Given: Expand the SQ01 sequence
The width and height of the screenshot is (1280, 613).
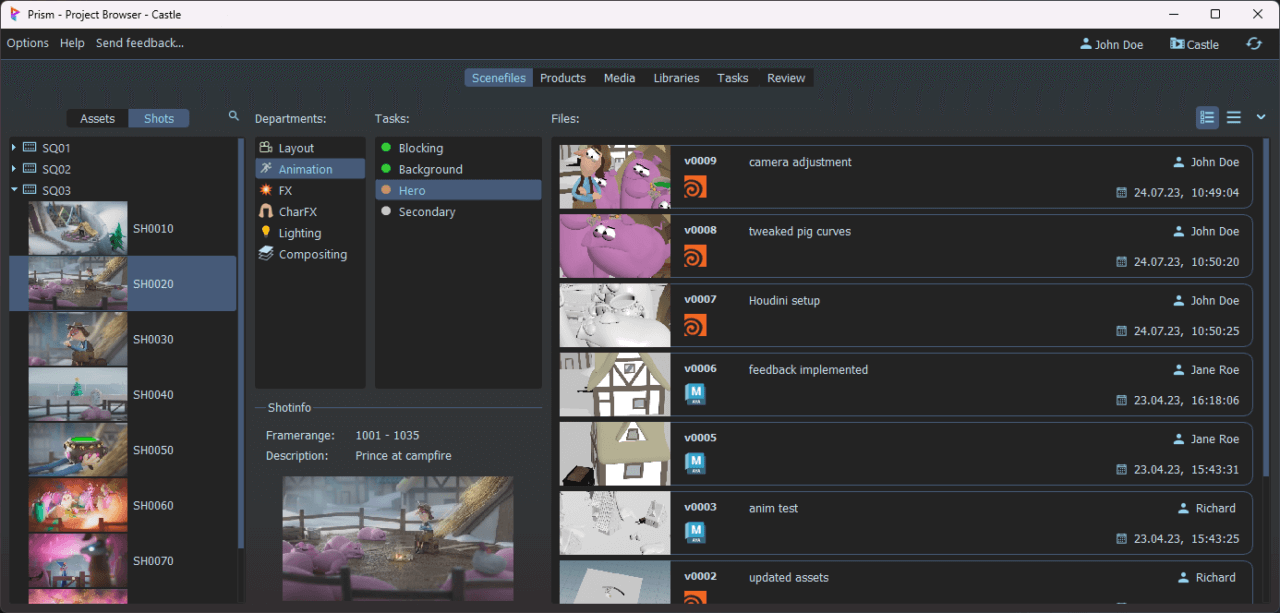Looking at the screenshot, I should click(14, 147).
